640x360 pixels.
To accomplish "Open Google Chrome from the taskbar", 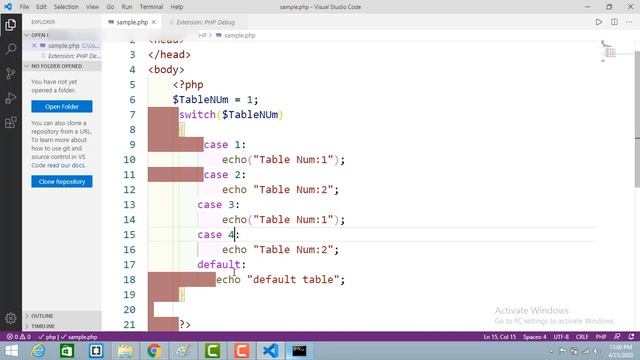I will pyautogui.click(x=154, y=351).
